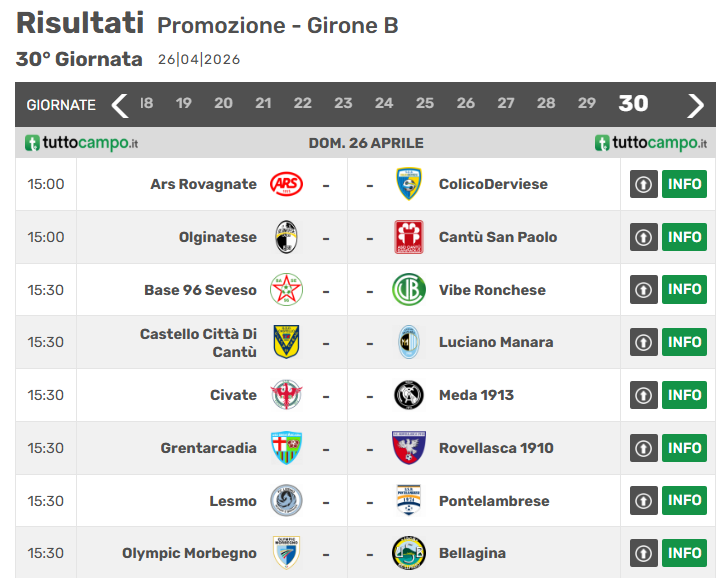This screenshot has width=717, height=578.
Task: Open INFO for Olginatese vs Cantù San Paolo
Action: [x=684, y=237]
